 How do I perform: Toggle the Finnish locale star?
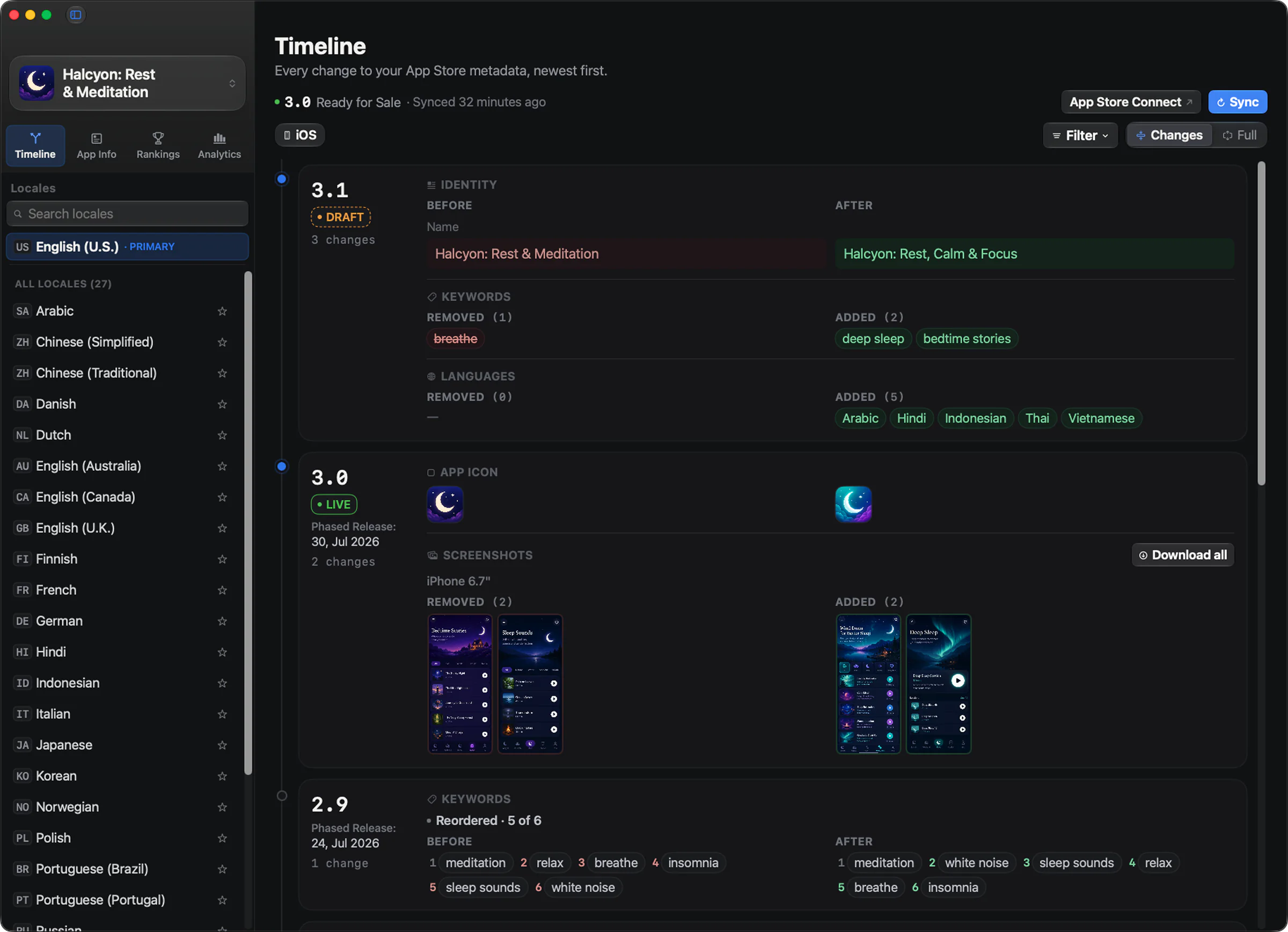pos(222,559)
